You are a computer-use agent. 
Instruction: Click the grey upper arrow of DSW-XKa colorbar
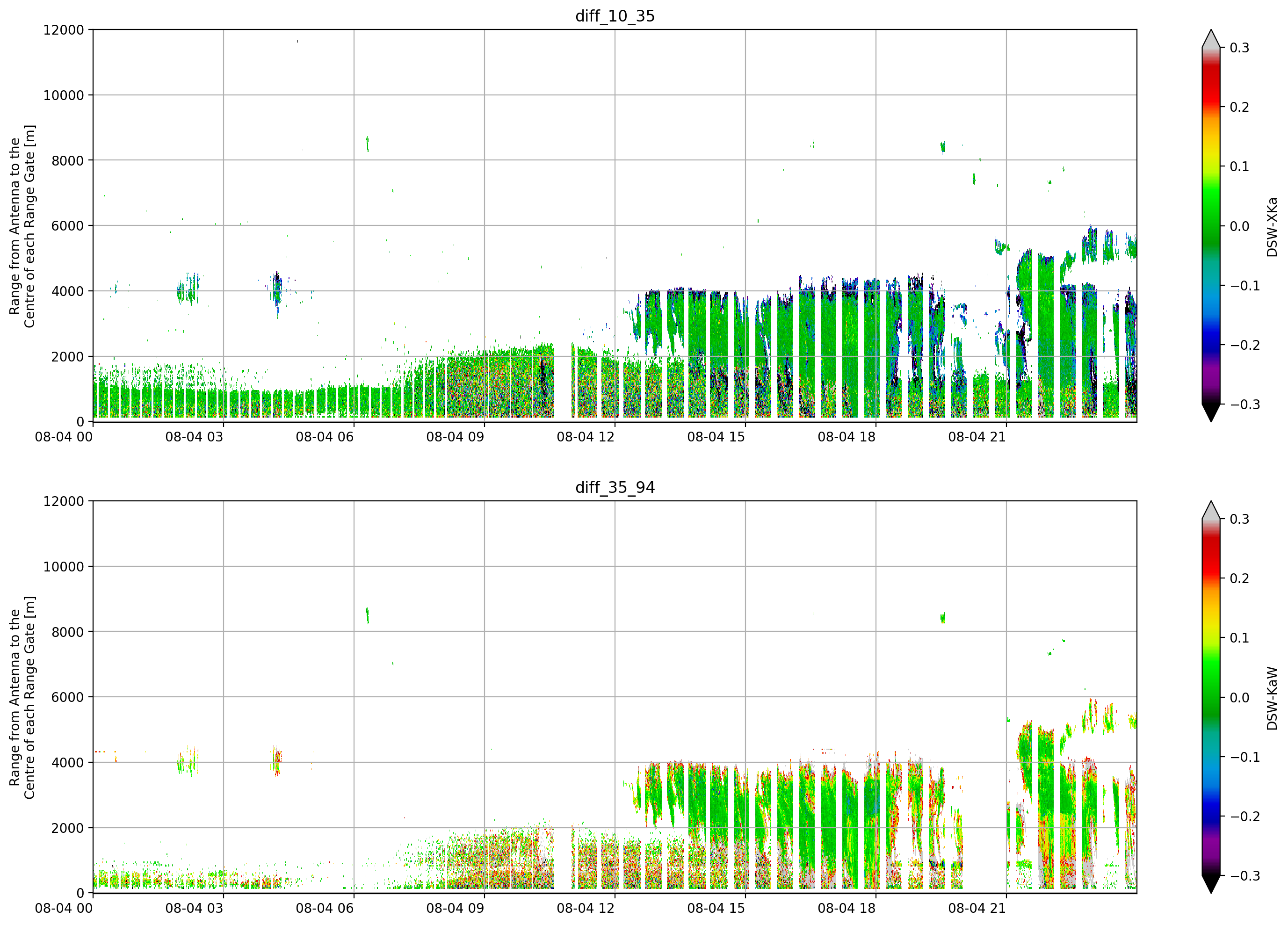1211,39
